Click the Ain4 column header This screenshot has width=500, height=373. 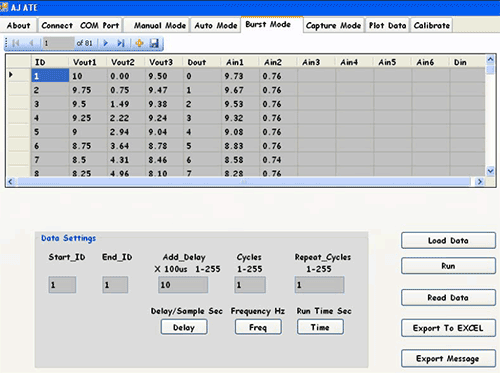tap(354, 62)
